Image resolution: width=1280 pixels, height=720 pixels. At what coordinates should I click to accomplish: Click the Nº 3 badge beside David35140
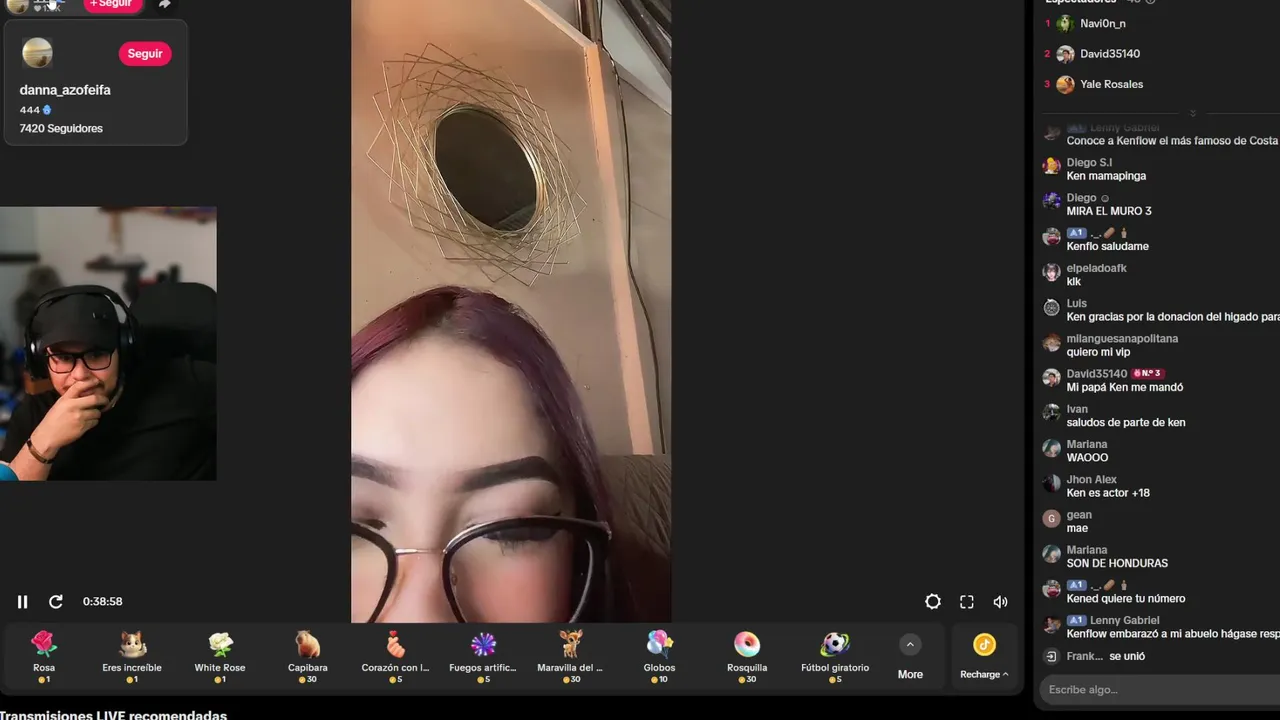[1147, 374]
